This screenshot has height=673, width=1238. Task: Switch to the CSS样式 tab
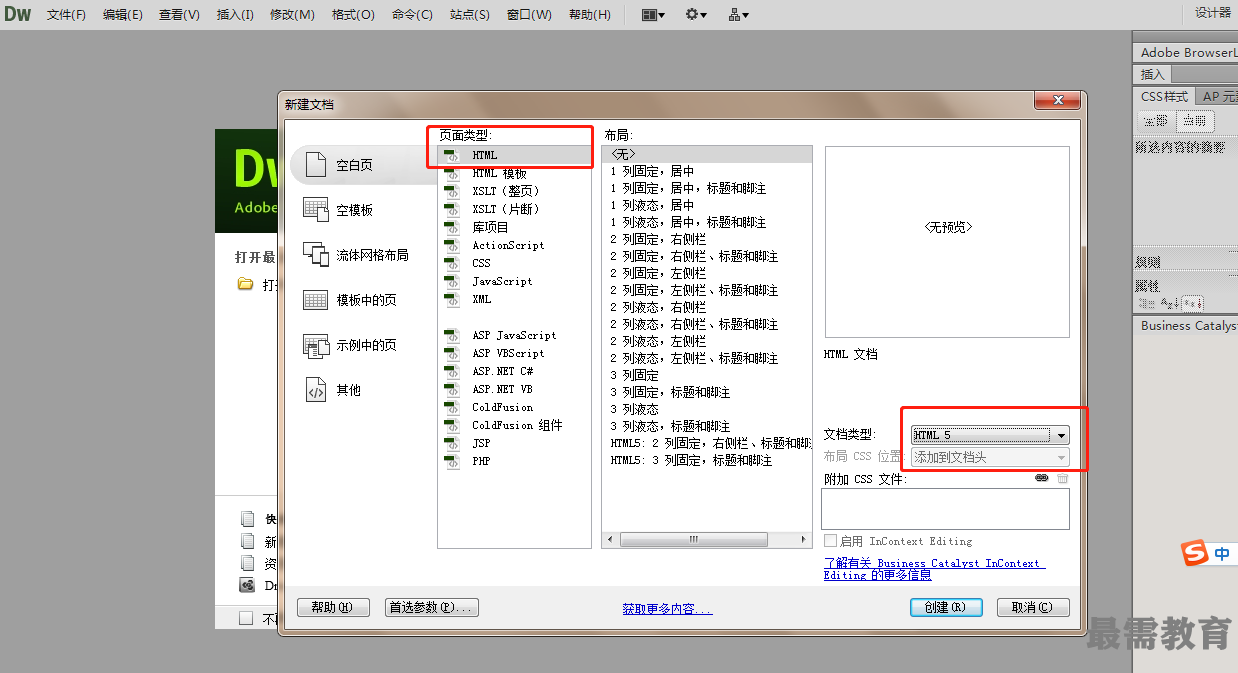[x=1165, y=97]
